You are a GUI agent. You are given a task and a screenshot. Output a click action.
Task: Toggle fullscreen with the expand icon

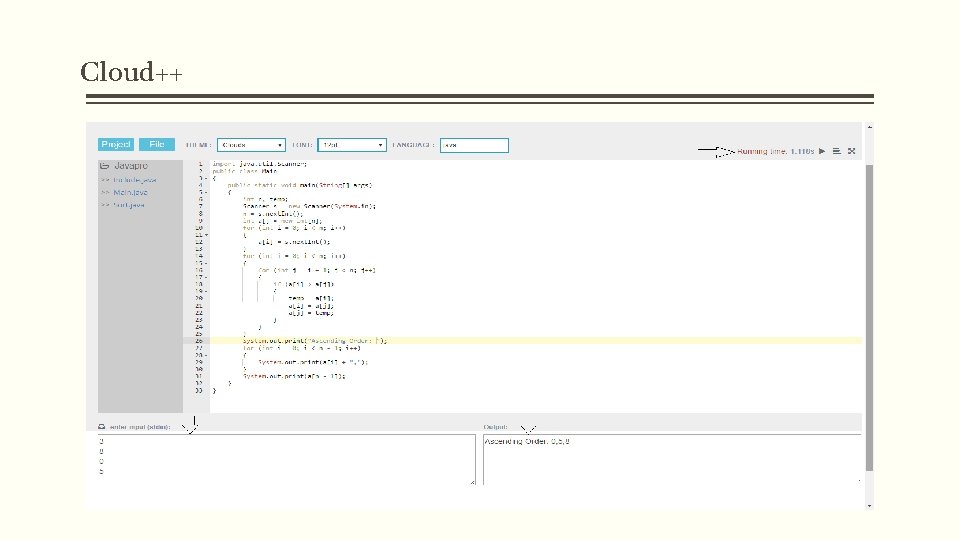coord(852,151)
